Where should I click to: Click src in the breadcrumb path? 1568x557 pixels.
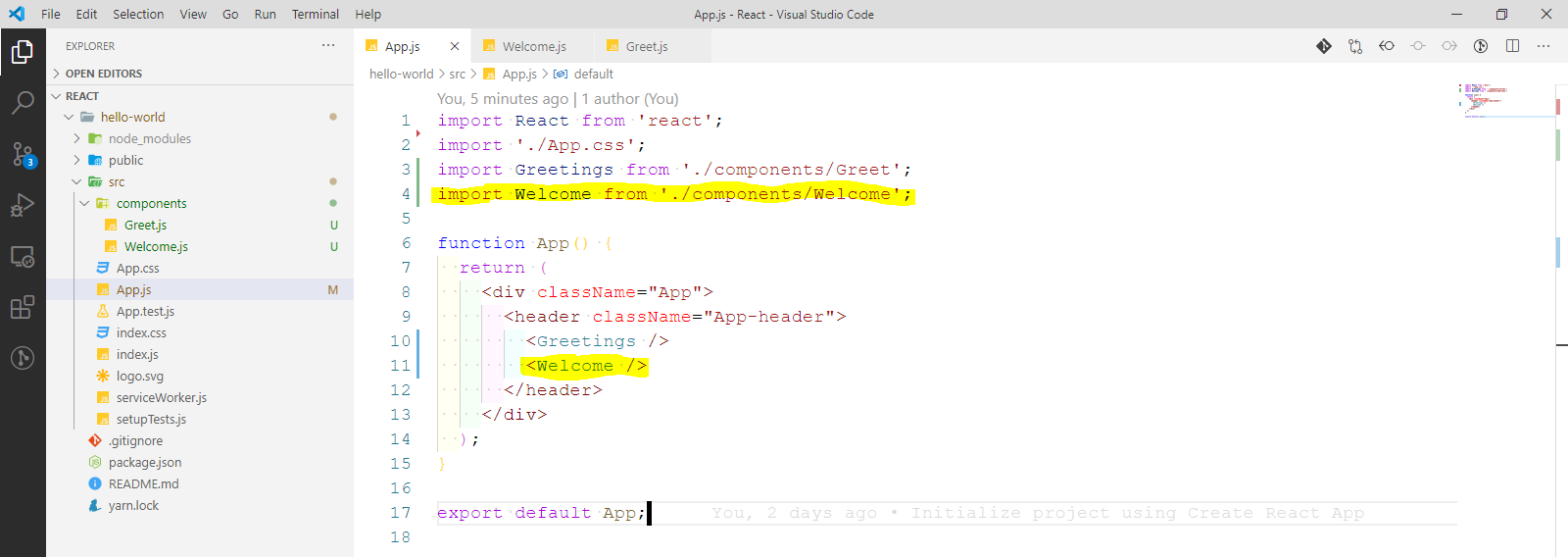[458, 74]
